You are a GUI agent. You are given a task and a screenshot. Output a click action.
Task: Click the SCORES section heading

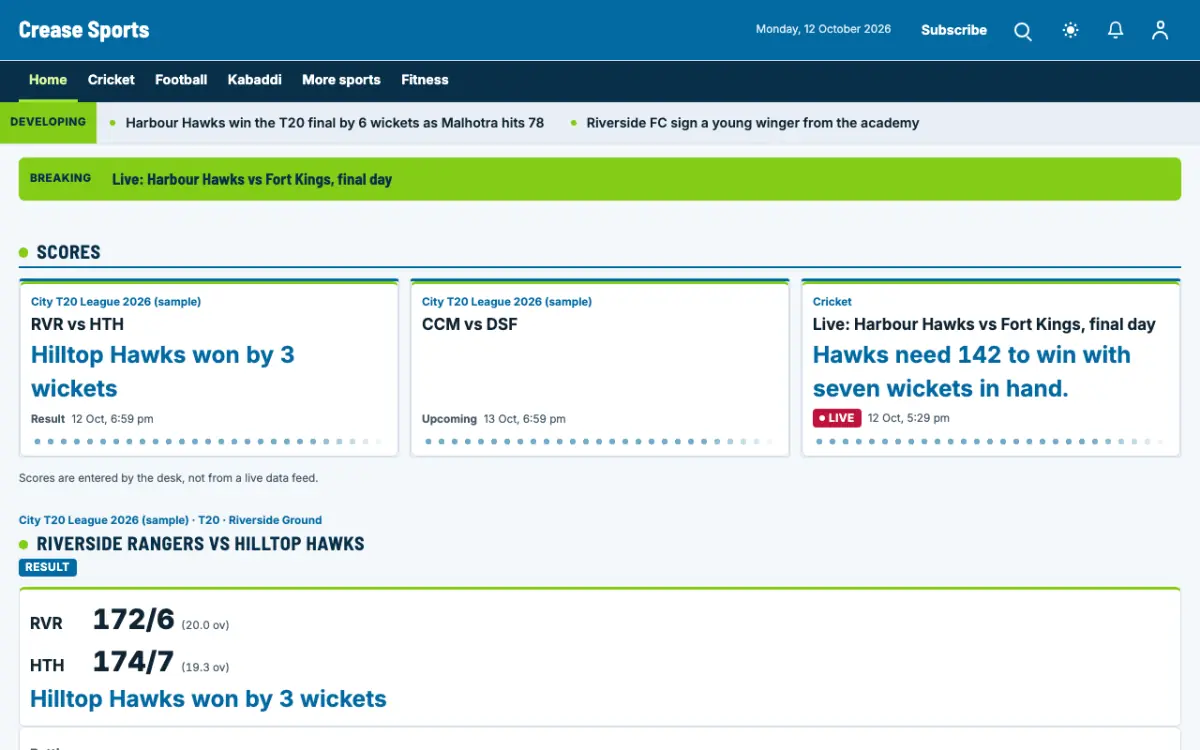point(69,252)
